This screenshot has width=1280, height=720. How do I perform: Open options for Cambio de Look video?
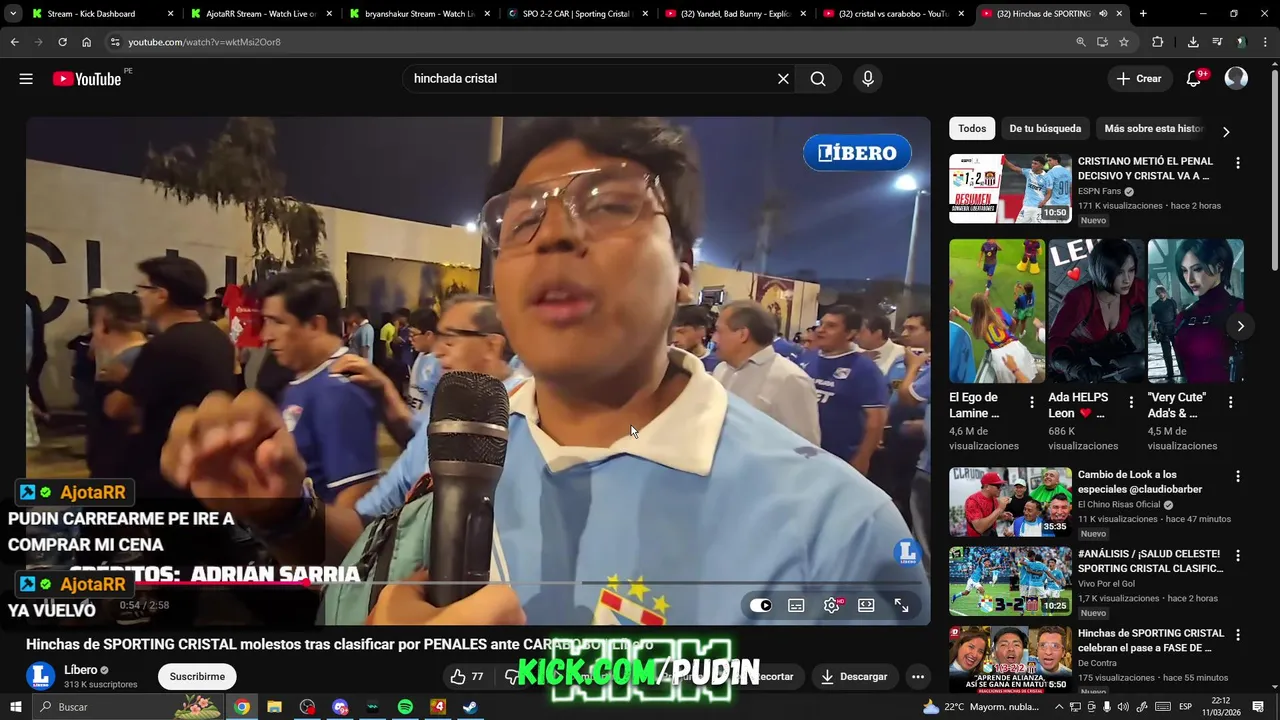(x=1238, y=477)
